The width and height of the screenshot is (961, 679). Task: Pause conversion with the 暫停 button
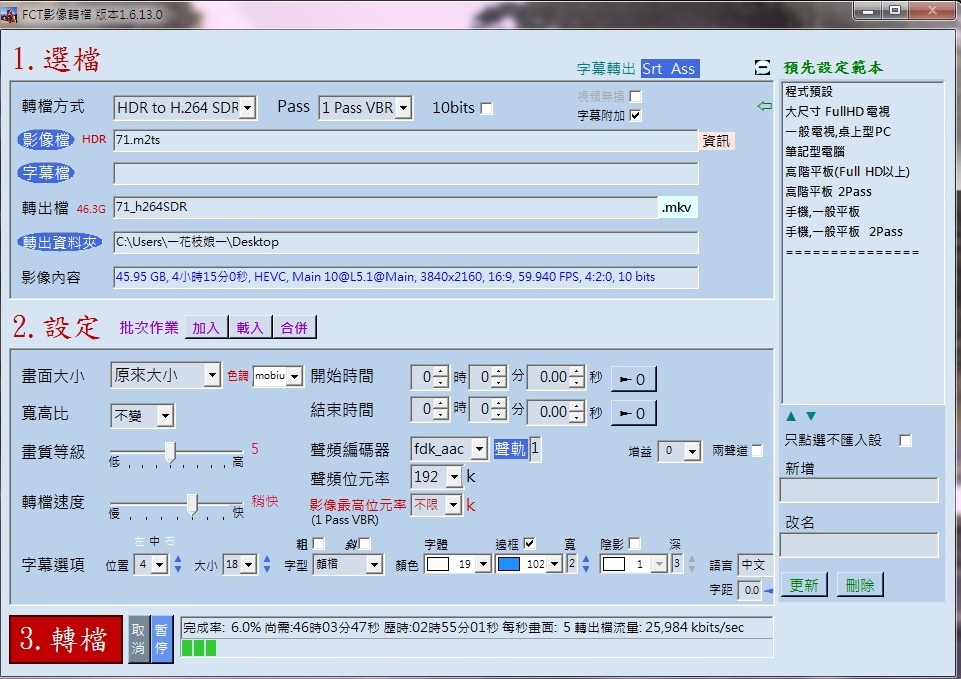pos(159,640)
